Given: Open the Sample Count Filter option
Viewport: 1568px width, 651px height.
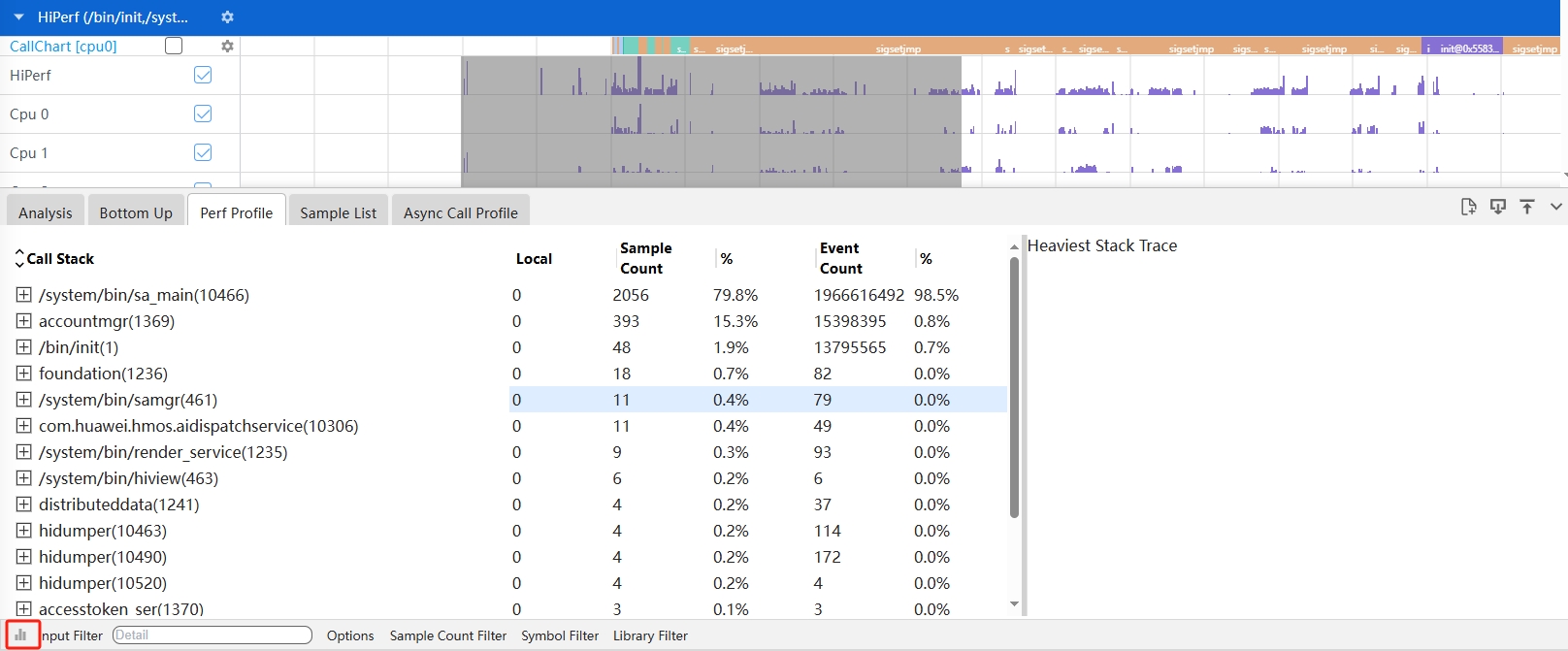Looking at the screenshot, I should pos(447,635).
